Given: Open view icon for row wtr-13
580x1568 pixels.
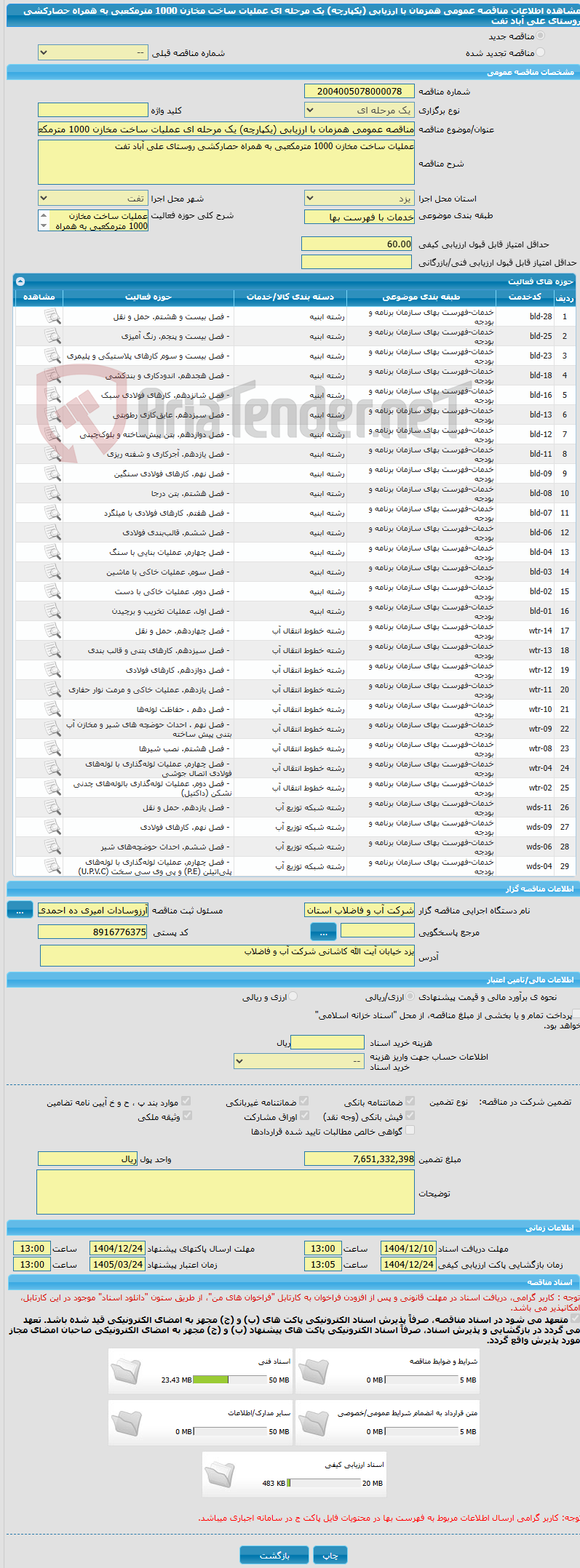Looking at the screenshot, I should [x=52, y=650].
